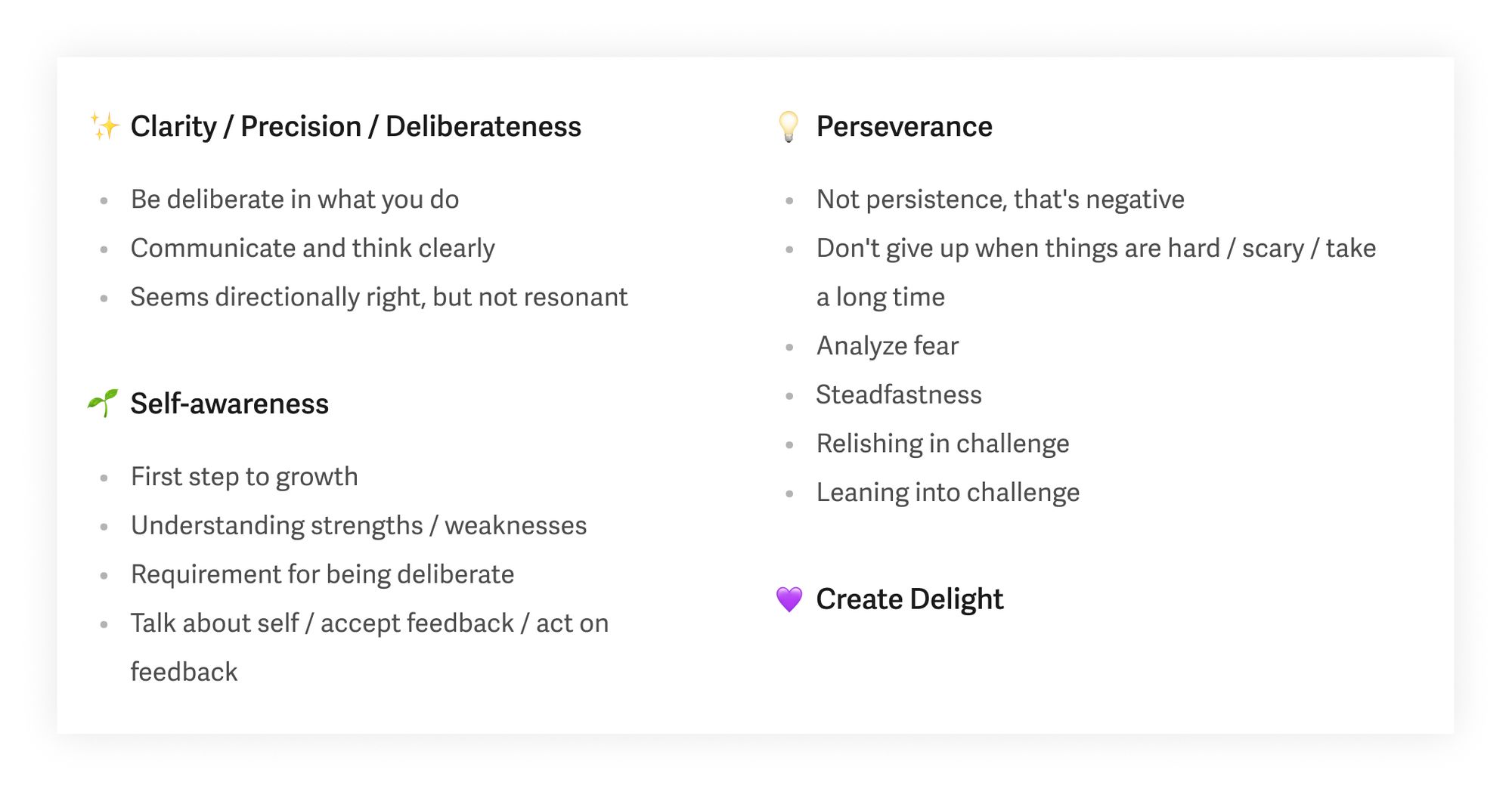Click the Perseverance heading text
The height and width of the screenshot is (792, 1512).
point(904,126)
